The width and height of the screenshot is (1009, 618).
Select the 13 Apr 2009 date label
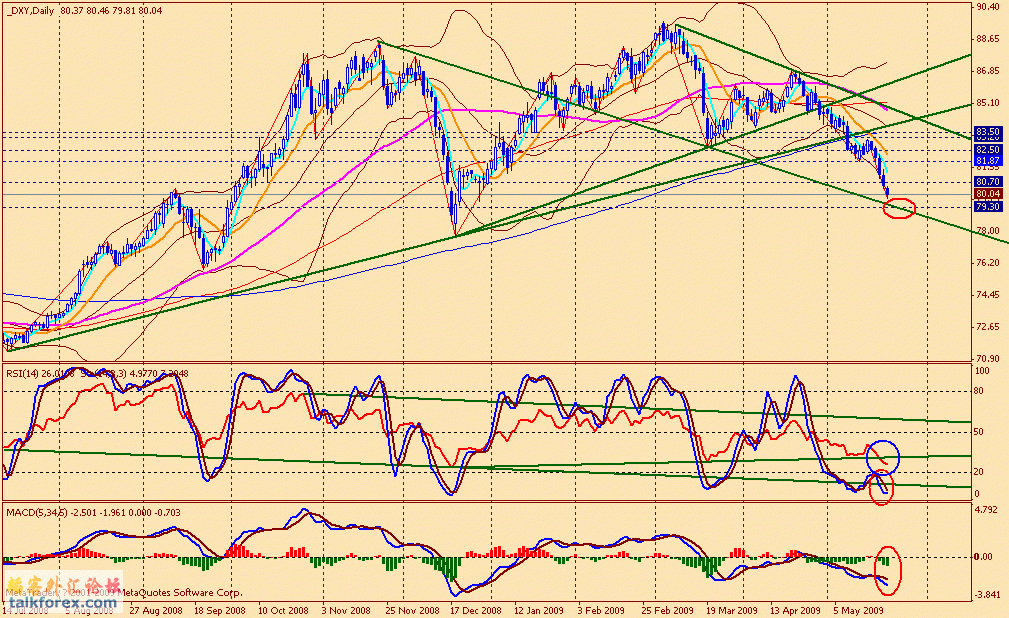tap(795, 610)
